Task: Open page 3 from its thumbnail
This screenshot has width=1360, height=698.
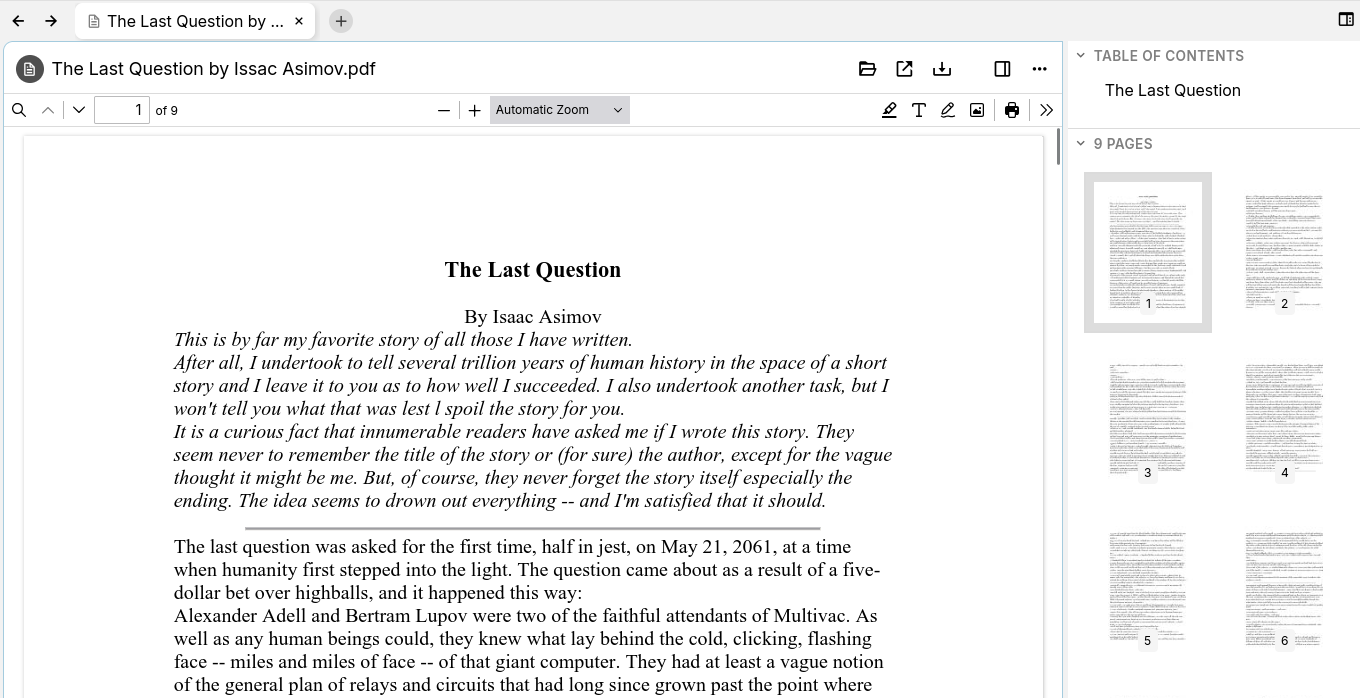Action: (x=1146, y=420)
